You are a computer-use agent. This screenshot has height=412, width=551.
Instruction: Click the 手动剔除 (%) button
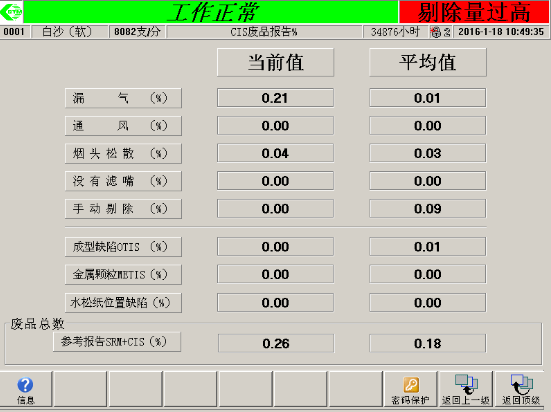[123, 209]
